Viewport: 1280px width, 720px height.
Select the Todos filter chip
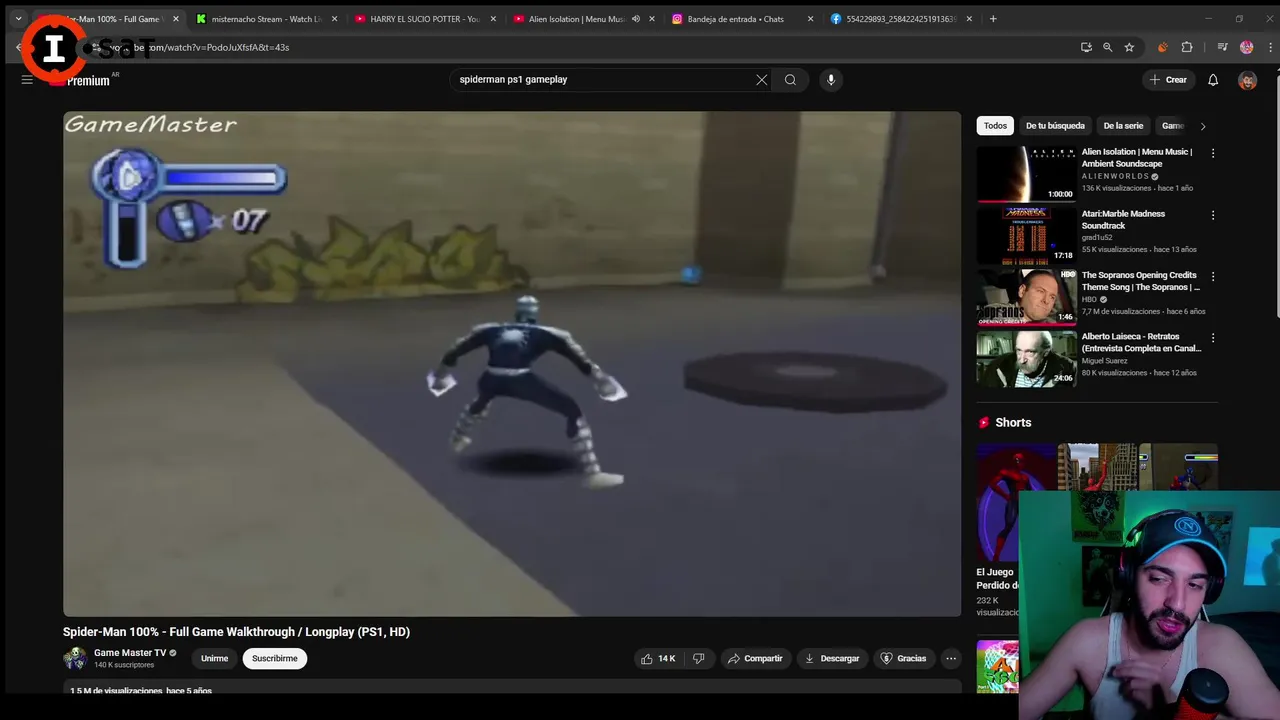point(995,126)
